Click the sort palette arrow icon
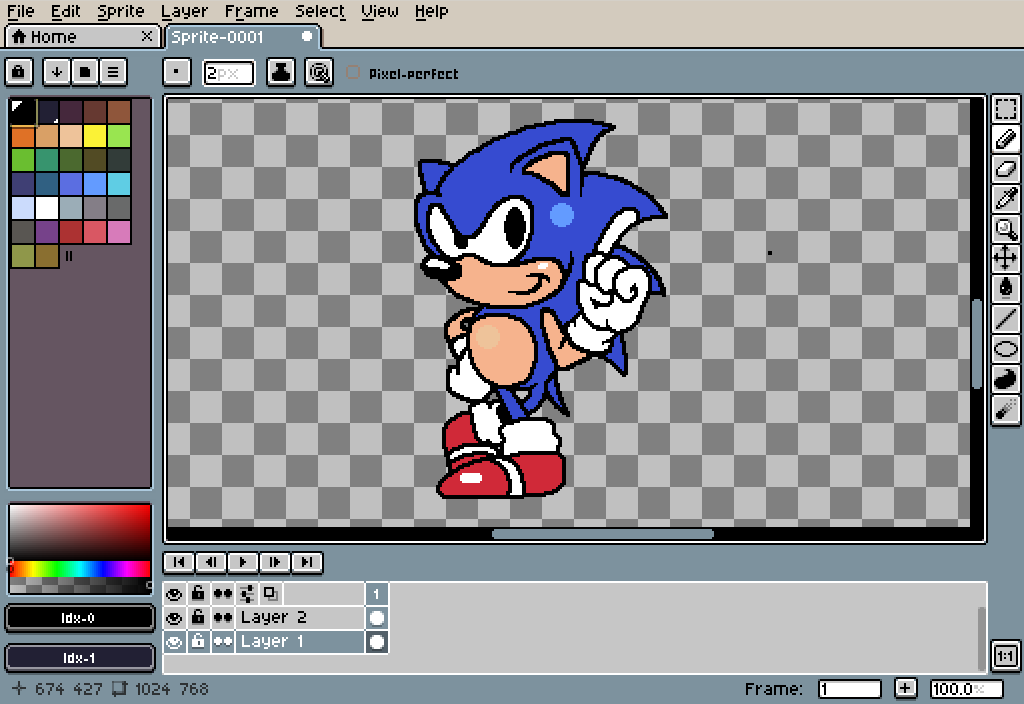 click(x=57, y=72)
